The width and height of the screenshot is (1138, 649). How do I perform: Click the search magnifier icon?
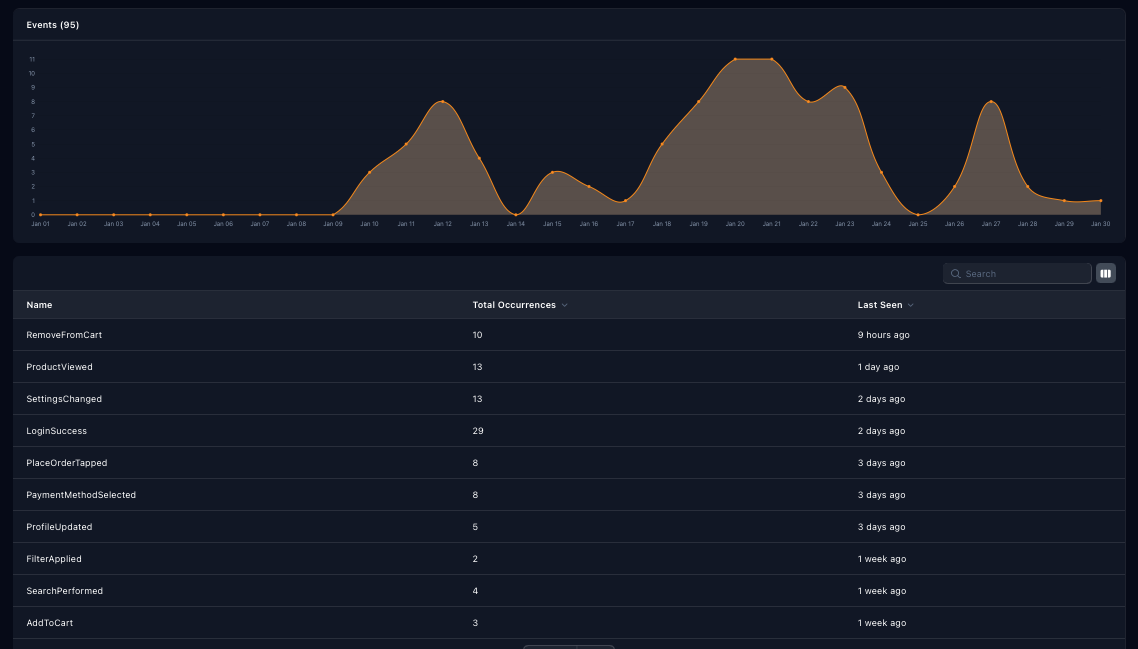tap(956, 273)
